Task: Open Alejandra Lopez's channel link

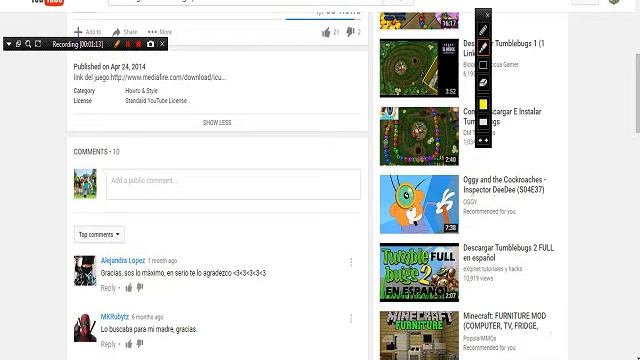Action: click(x=123, y=260)
